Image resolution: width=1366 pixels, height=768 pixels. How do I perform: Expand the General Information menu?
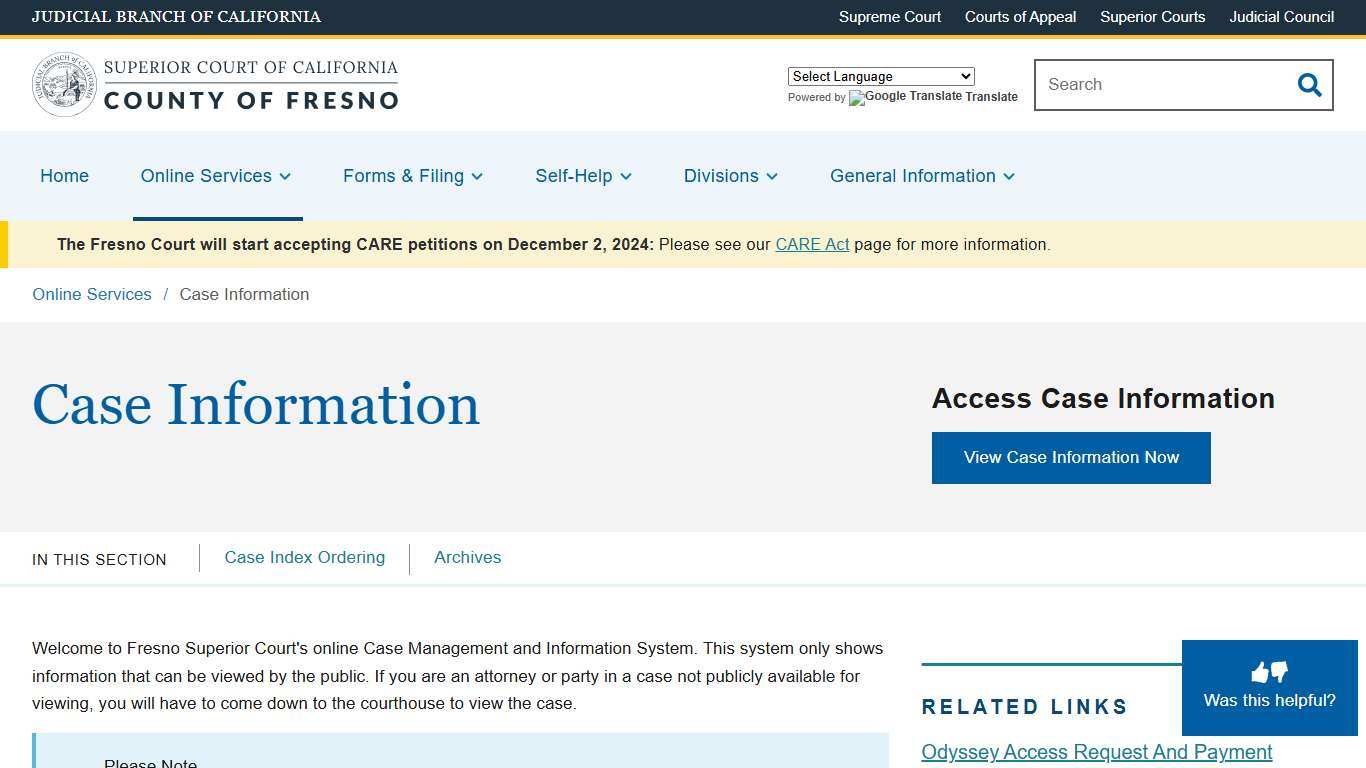tap(921, 176)
